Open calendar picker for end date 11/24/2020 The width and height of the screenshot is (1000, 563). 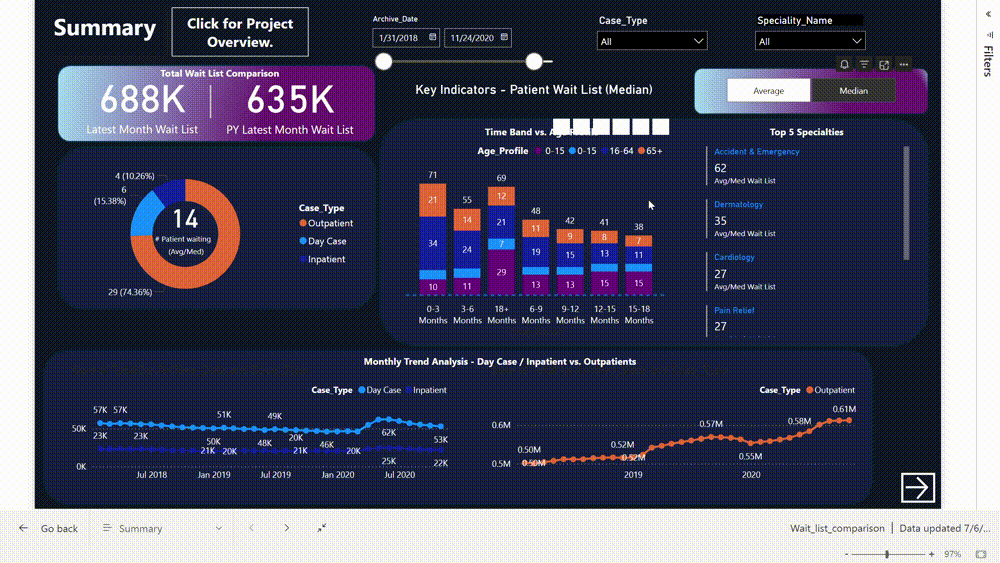[504, 38]
